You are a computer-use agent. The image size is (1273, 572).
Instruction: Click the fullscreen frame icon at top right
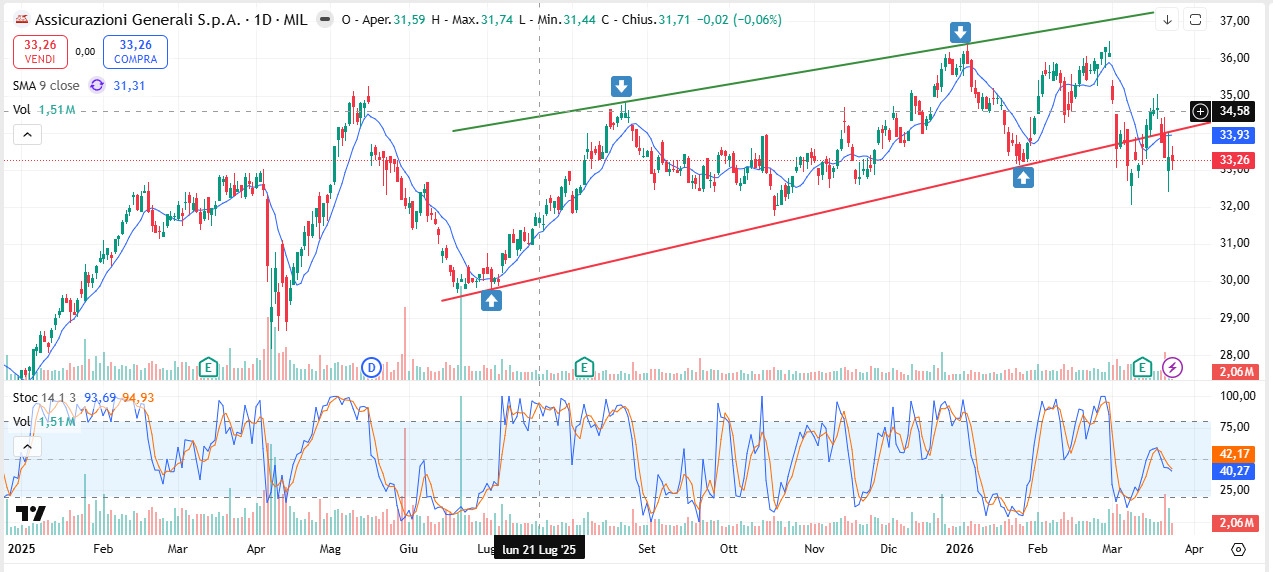1196,20
